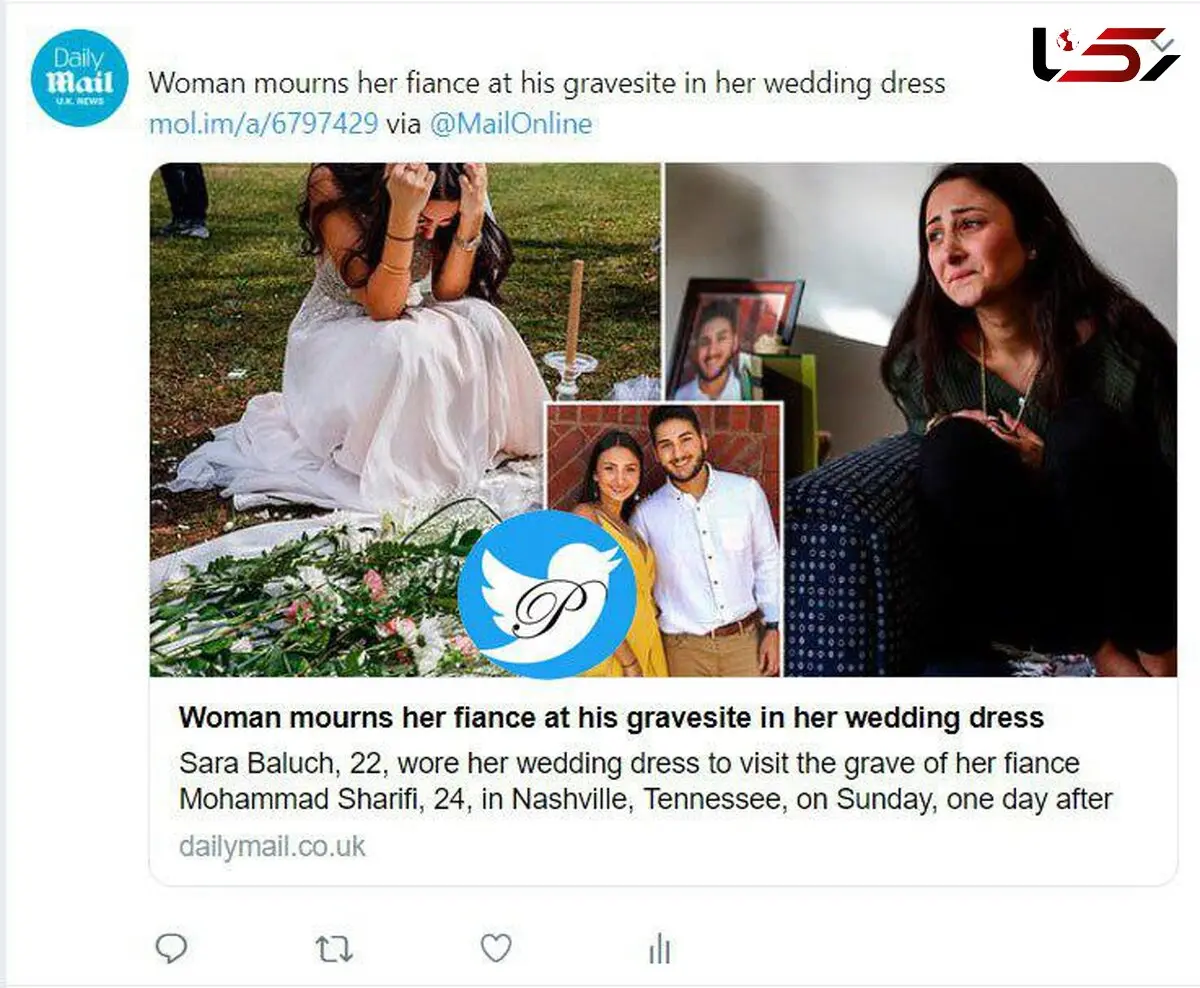The height and width of the screenshot is (988, 1200).
Task: Open the bold card headline about wedding dress
Action: click(611, 717)
